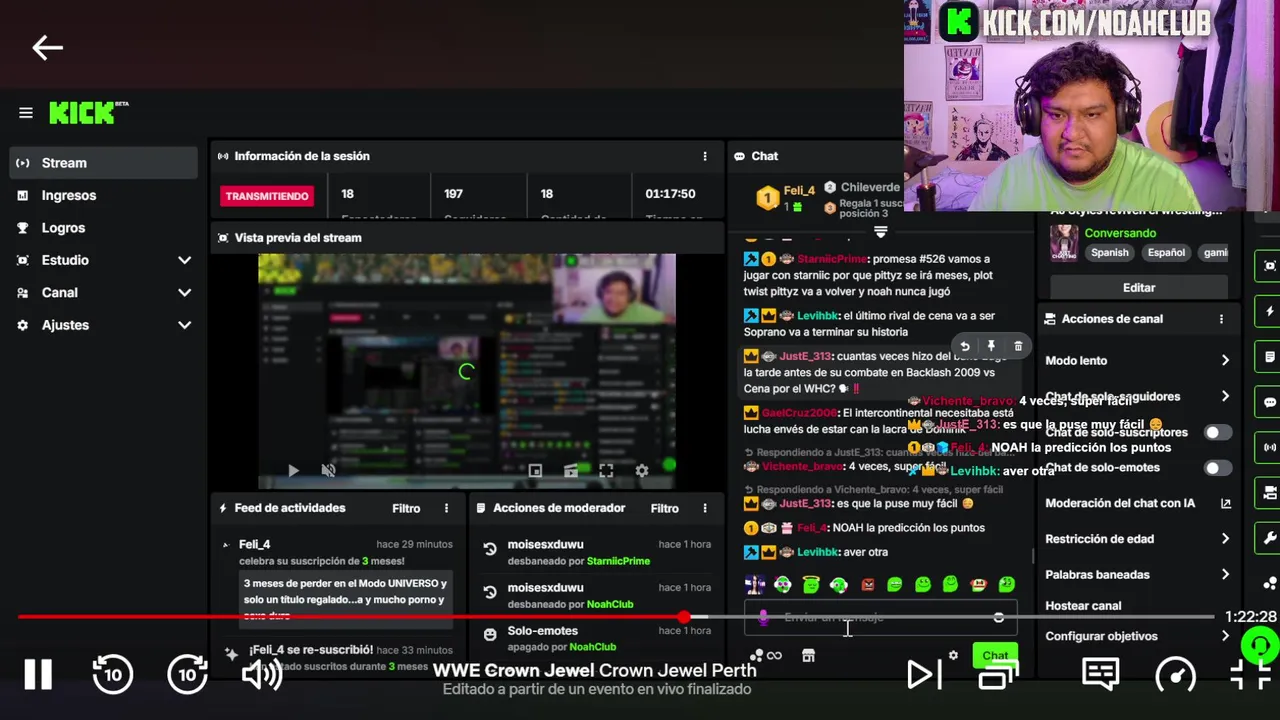The image size is (1280, 720).
Task: Open stream preview settings gear
Action: pos(642,470)
